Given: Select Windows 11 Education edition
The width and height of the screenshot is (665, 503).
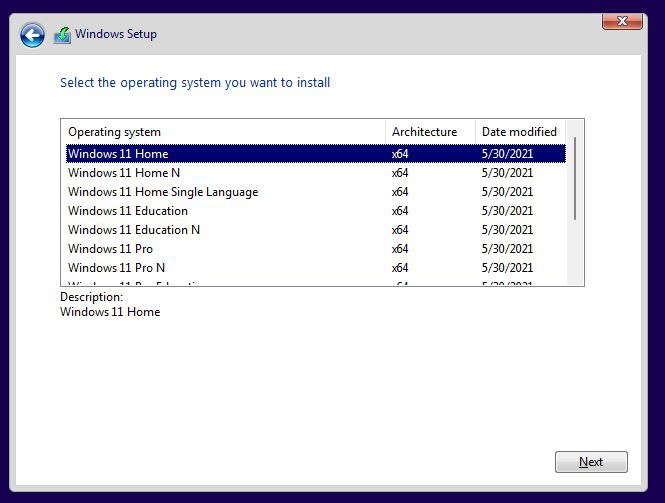Looking at the screenshot, I should [x=128, y=211].
